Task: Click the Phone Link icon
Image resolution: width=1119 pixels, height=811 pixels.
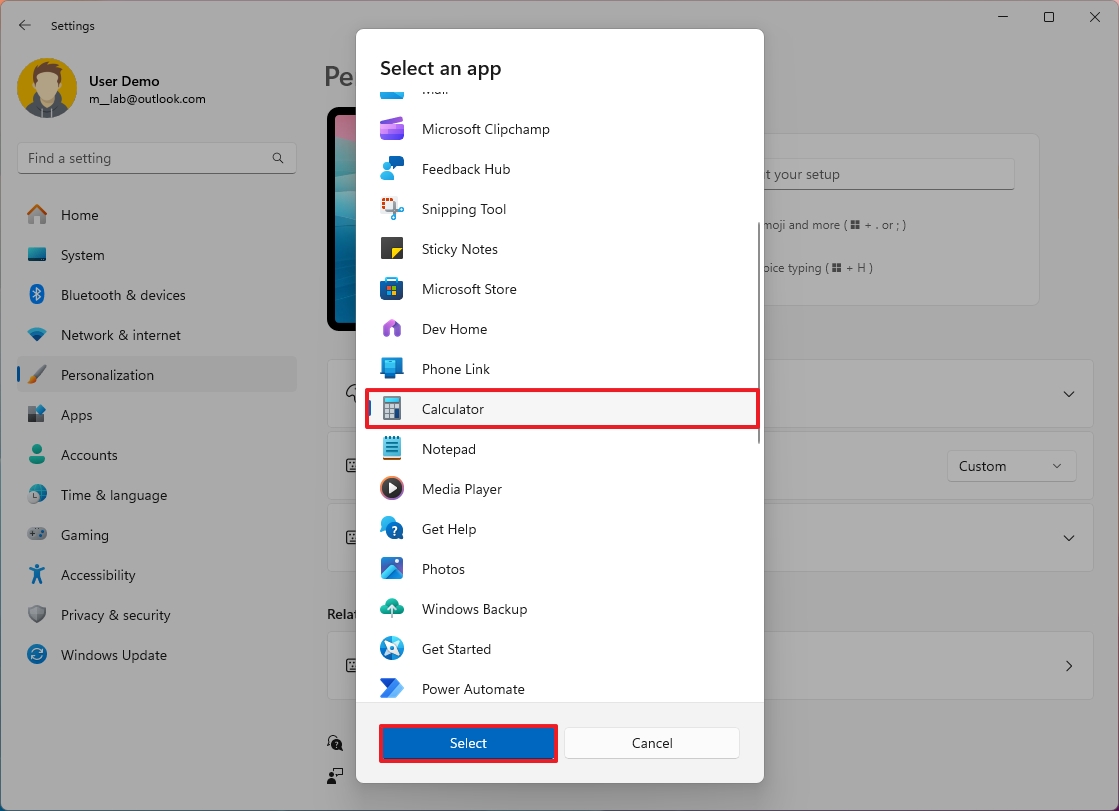Action: point(392,369)
